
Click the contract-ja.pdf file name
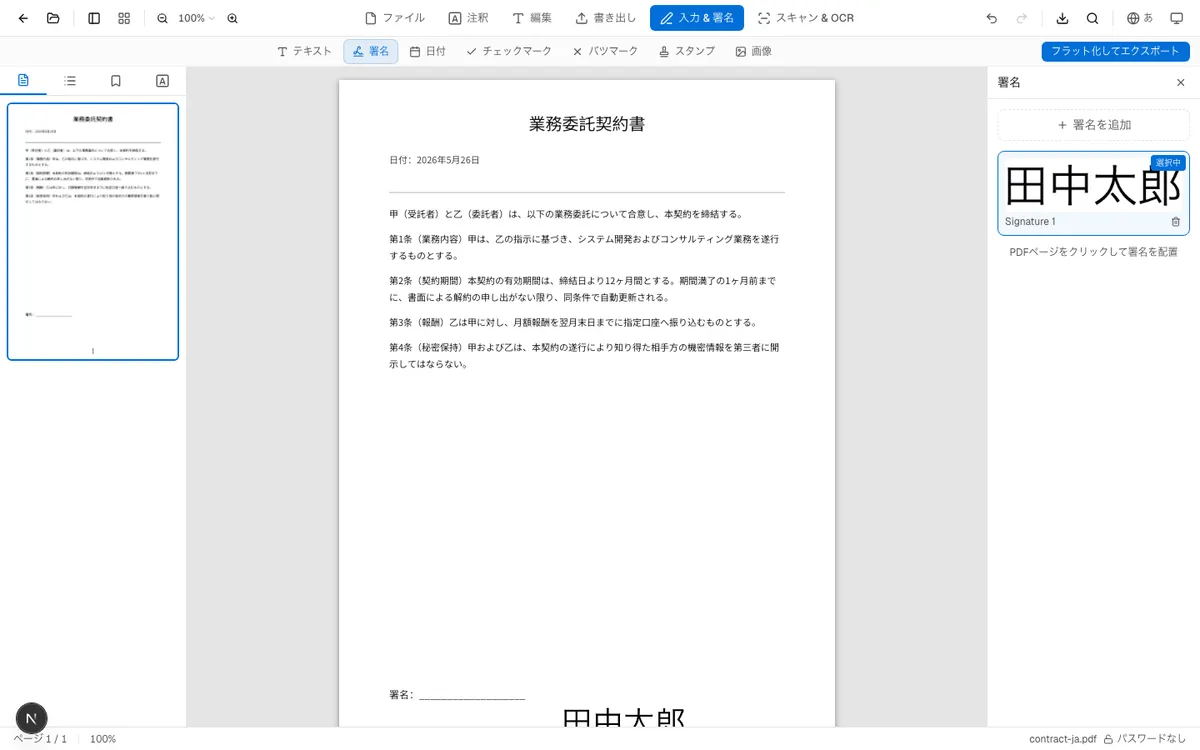(1062, 739)
